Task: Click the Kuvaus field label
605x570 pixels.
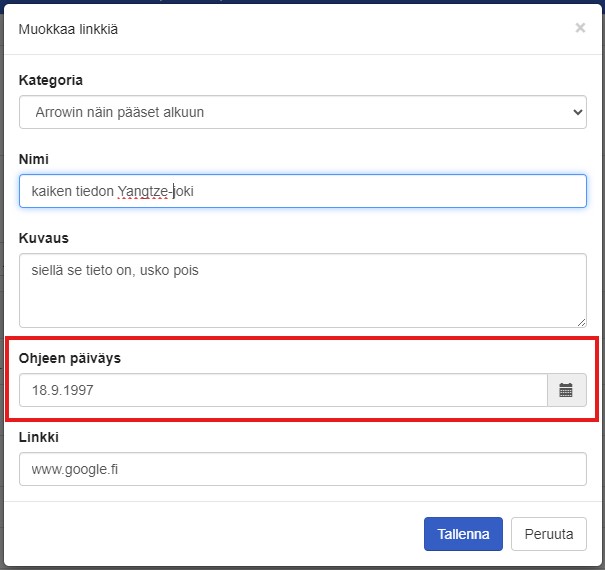Action: click(44, 238)
